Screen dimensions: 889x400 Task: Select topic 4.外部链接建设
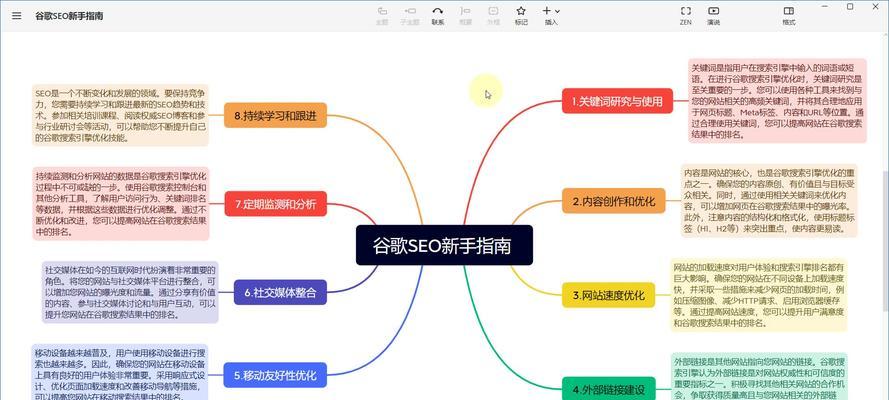pyautogui.click(x=608, y=389)
